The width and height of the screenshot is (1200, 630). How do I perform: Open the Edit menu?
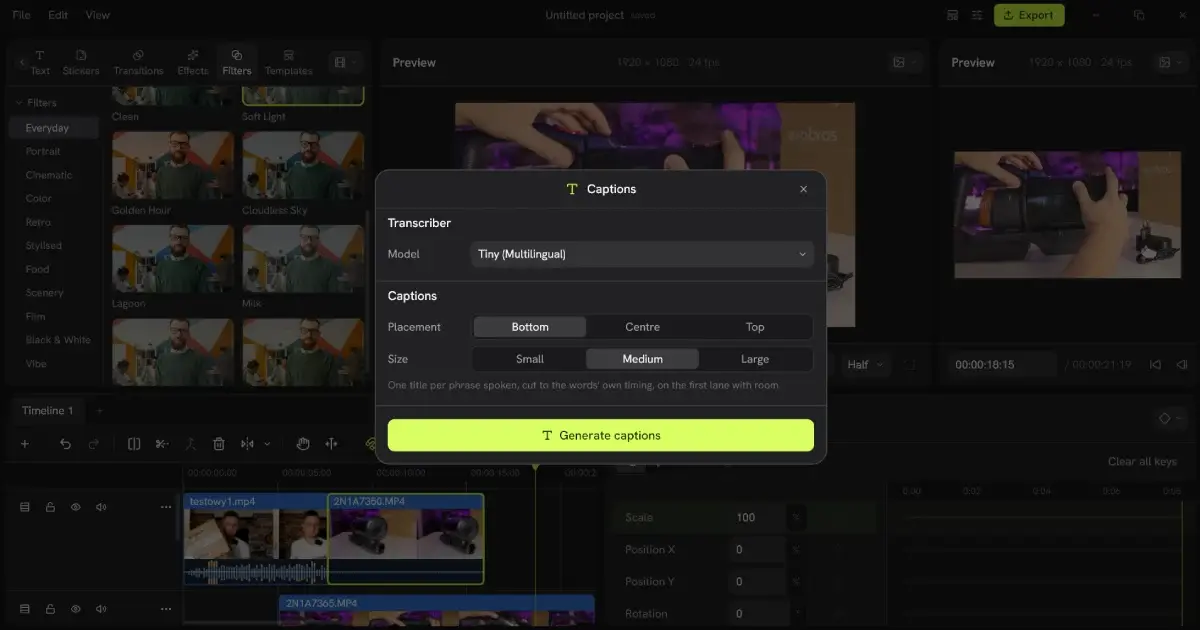click(58, 15)
